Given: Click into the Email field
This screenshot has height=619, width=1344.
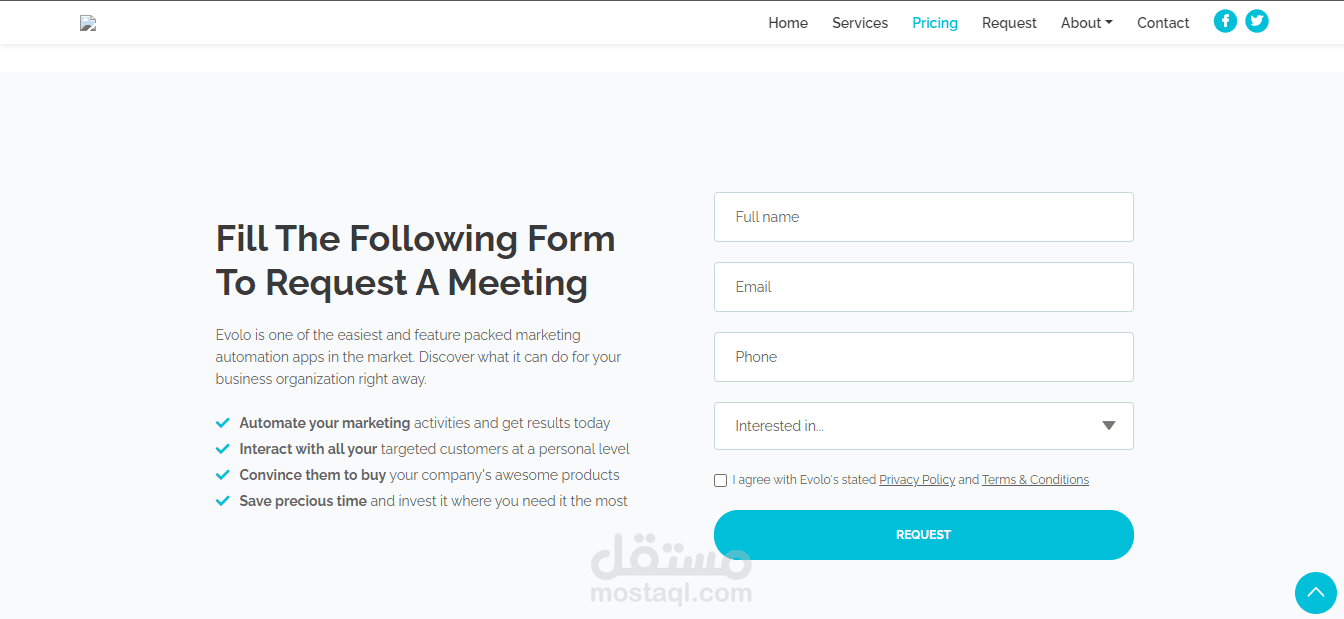Looking at the screenshot, I should pos(923,287).
